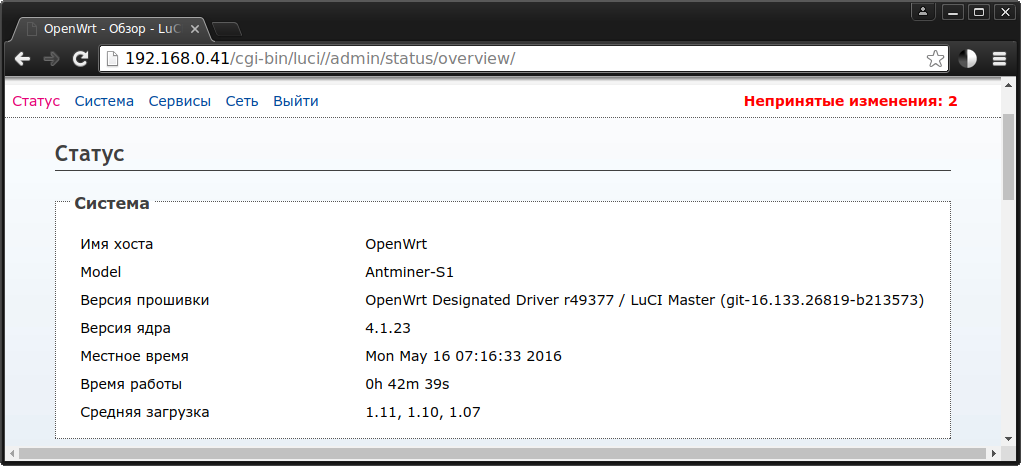Screen dimensions: 1021x466
Task: Bookmark this page with the star icon
Action: 934,58
